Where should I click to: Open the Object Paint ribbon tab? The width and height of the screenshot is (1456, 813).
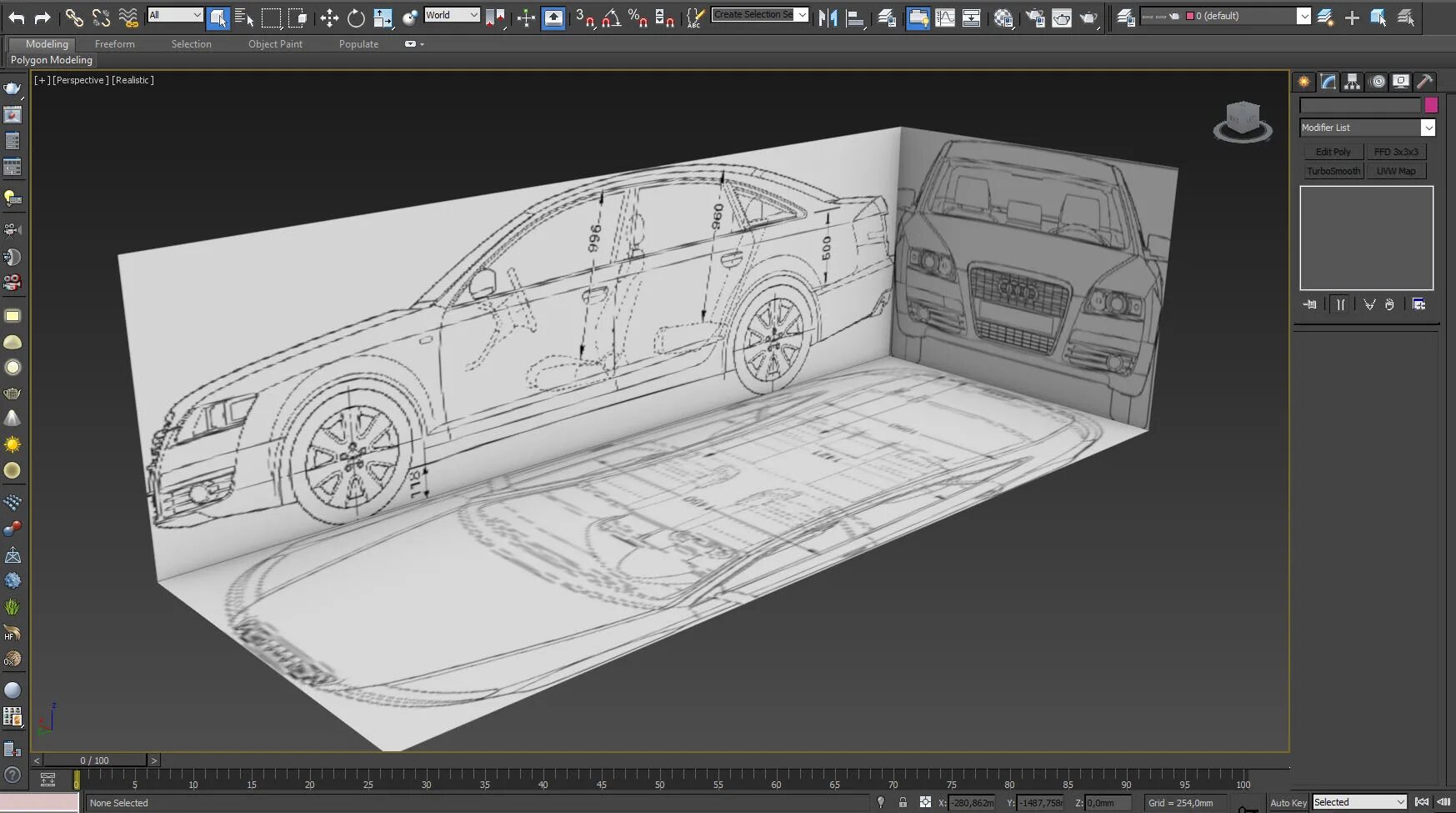[275, 44]
